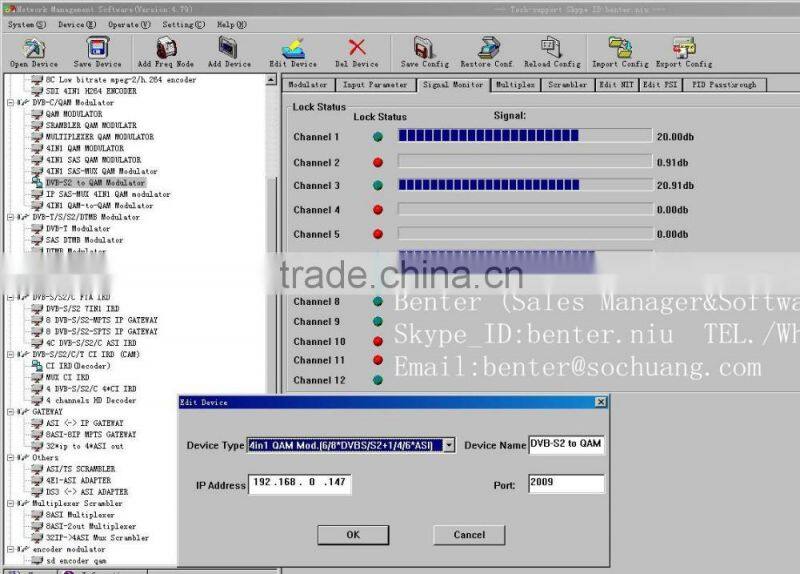Screen dimensions: 800x574
Task: Click the DVB-S/S2 7IN1 IRD icon
Action: (37, 308)
